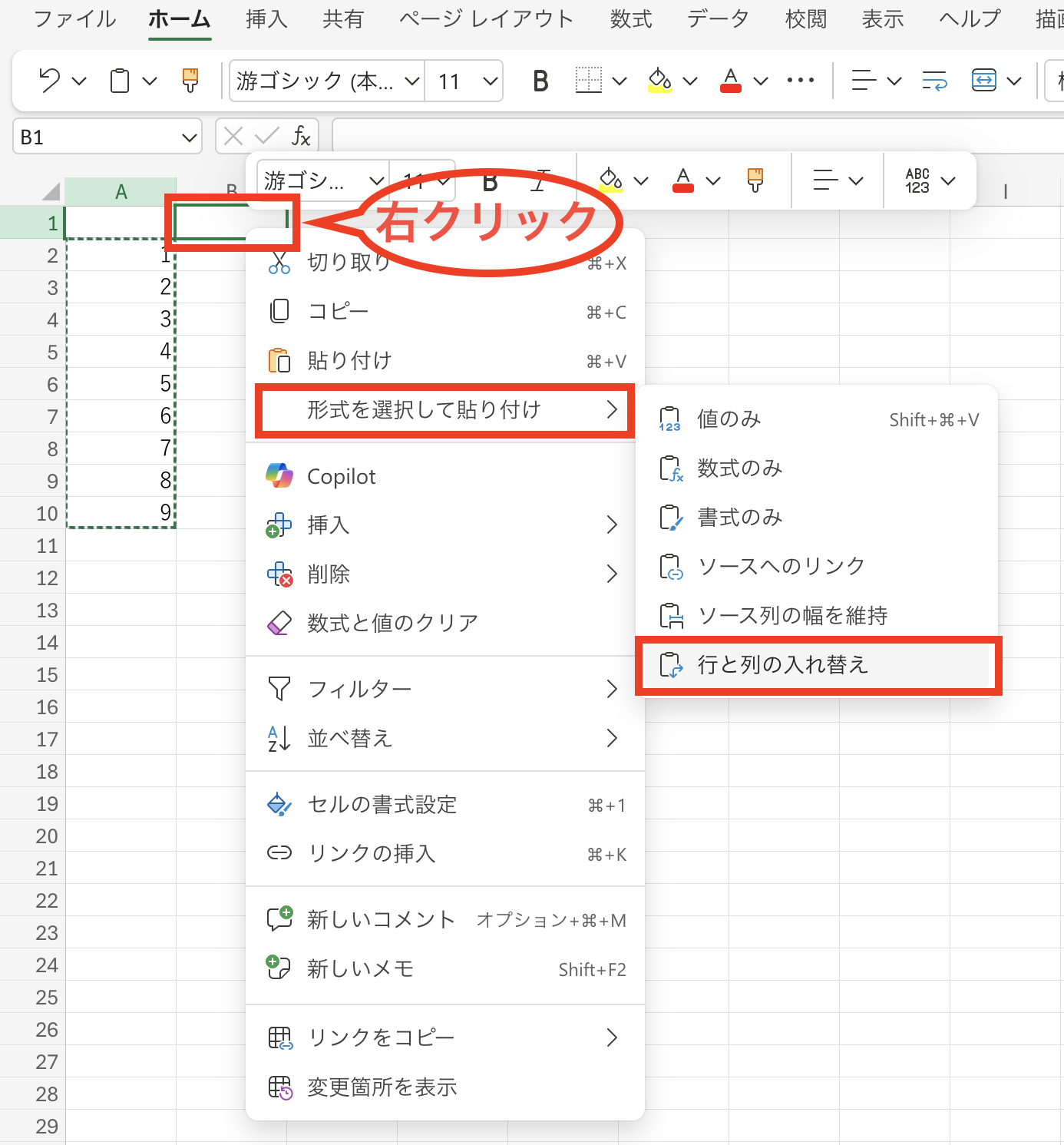1064x1145 pixels.
Task: Apply ribbon fill color bucket
Action: click(x=659, y=81)
